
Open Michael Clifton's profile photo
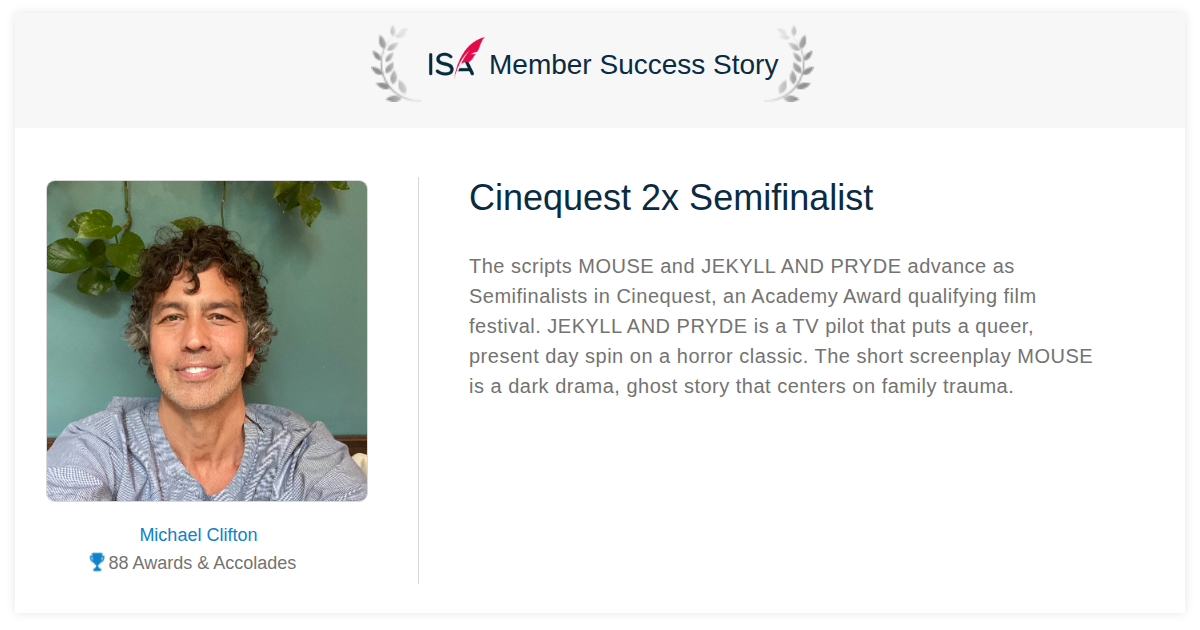click(207, 341)
